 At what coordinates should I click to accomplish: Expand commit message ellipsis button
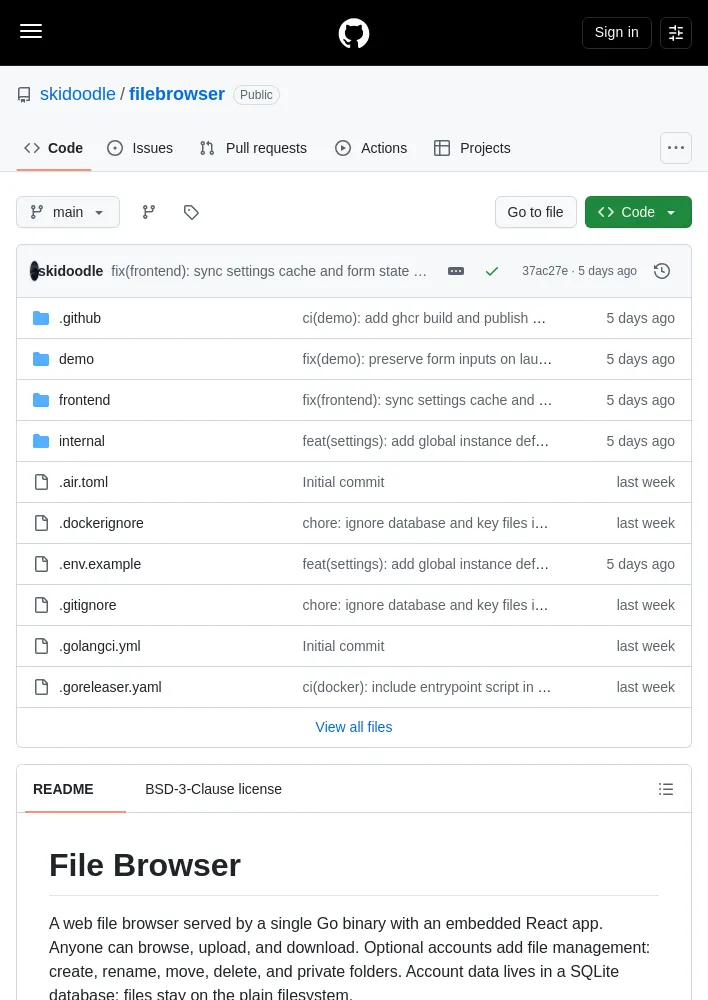(456, 271)
